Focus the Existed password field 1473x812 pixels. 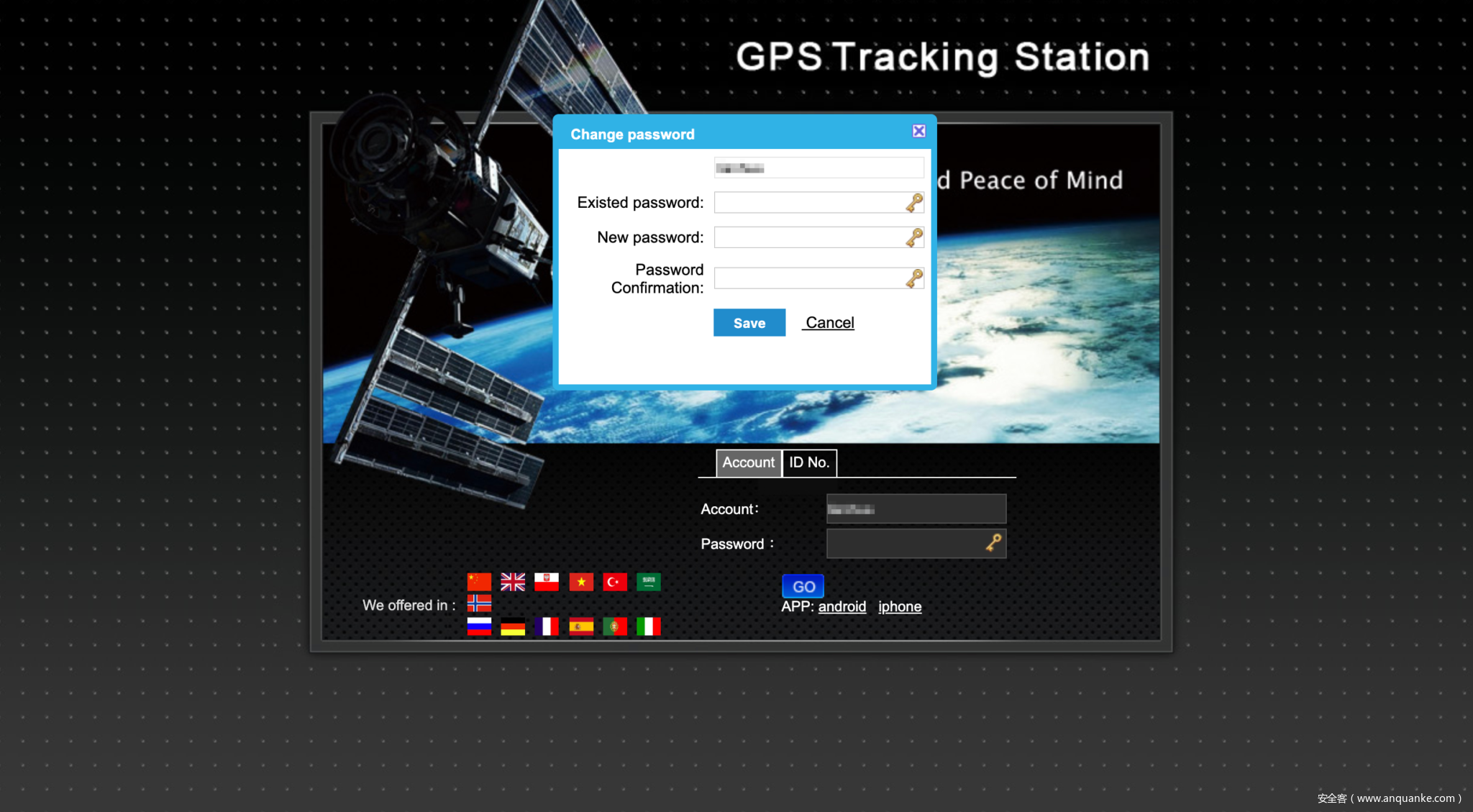809,203
